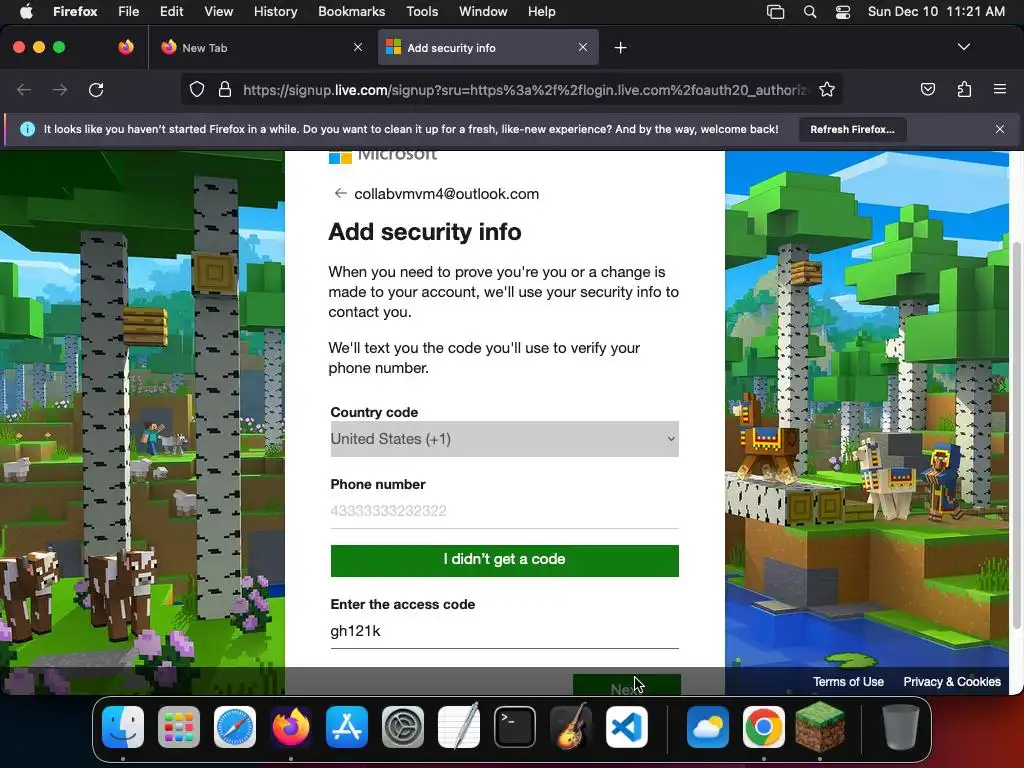Image resolution: width=1024 pixels, height=768 pixels.
Task: Open Finder from the dock
Action: 123,727
